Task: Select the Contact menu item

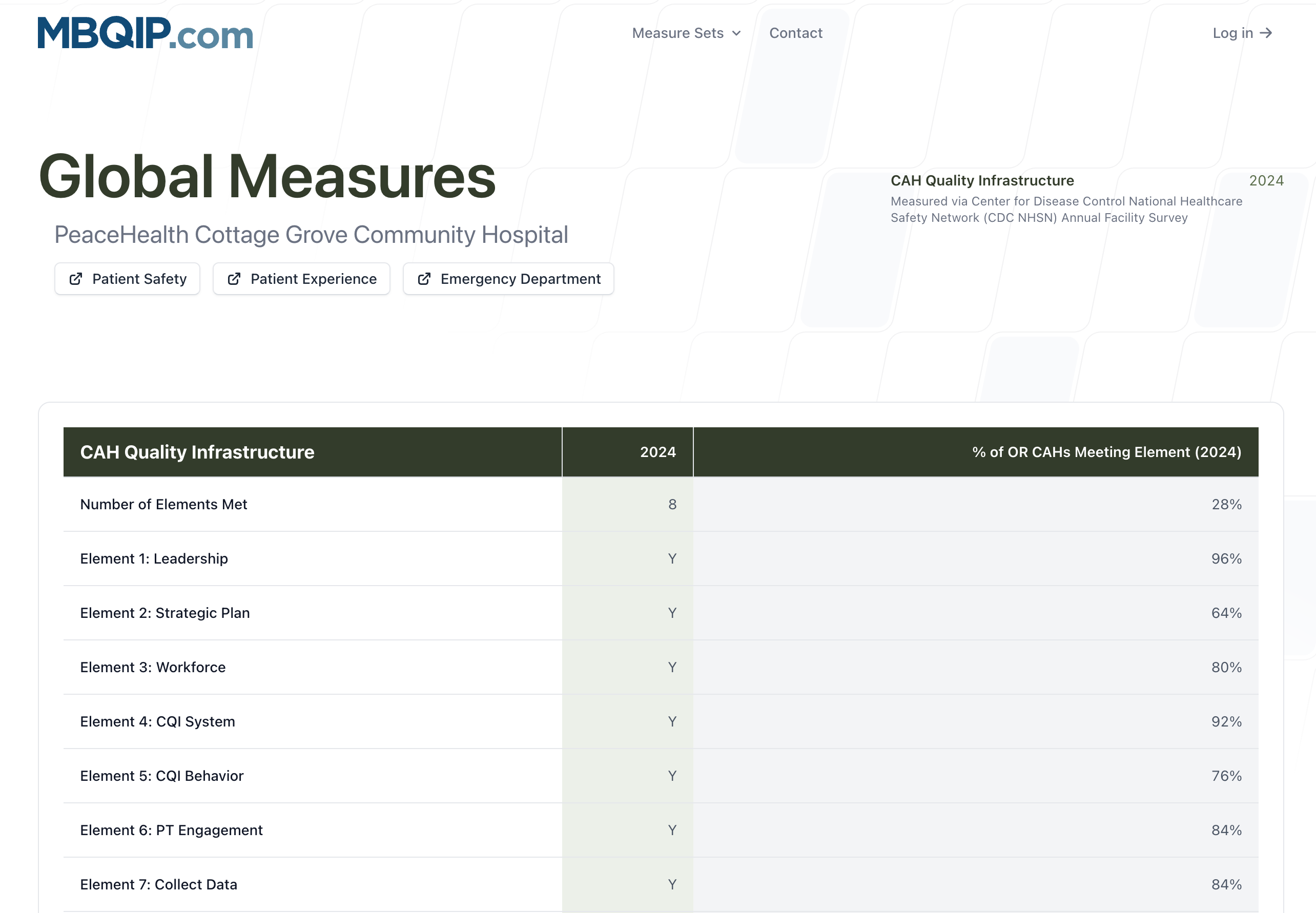Action: click(795, 33)
